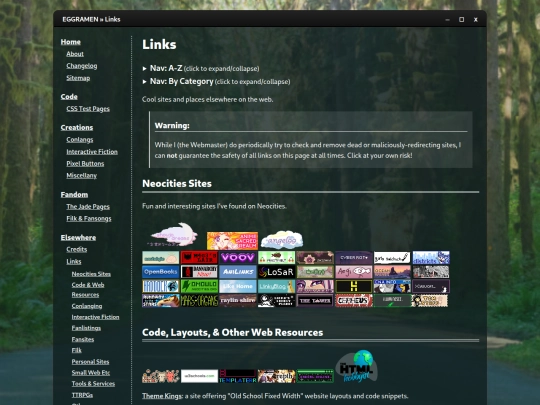
Task: Open the districts blue city button
Action: point(431,257)
